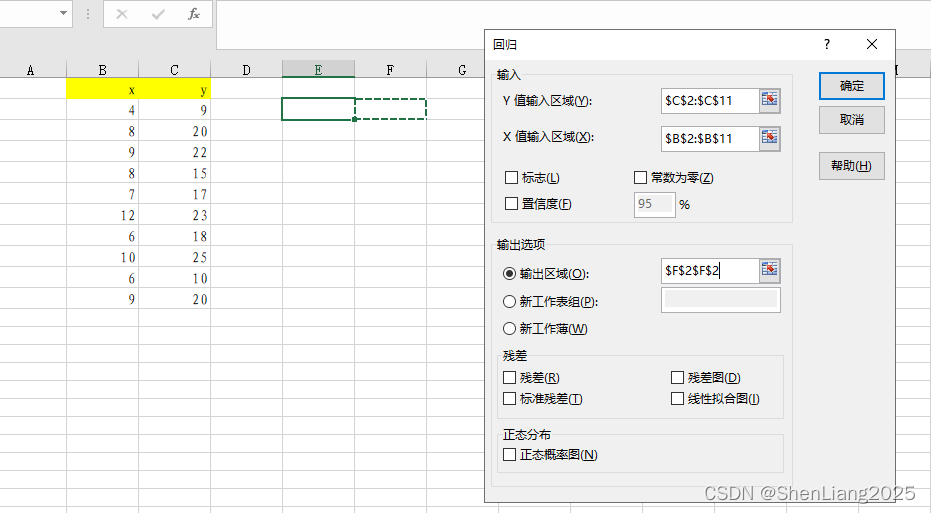931x513 pixels.
Task: Tick the 置信度(F) confidence level checkbox
Action: tap(511, 204)
